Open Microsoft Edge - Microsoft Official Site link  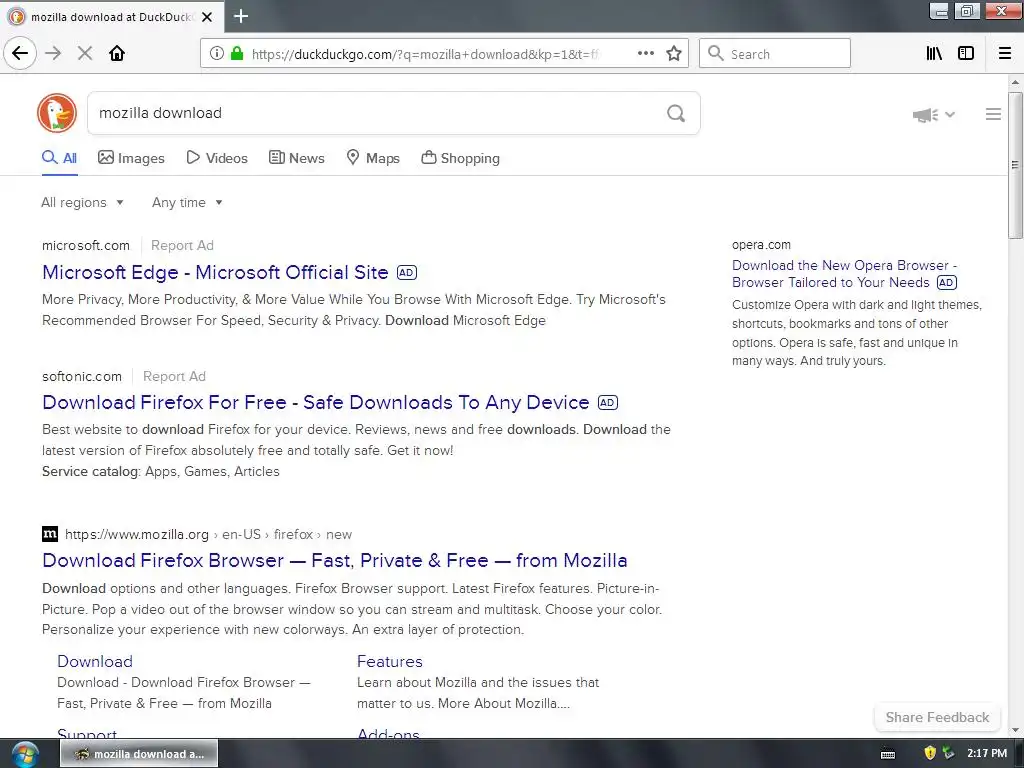215,272
